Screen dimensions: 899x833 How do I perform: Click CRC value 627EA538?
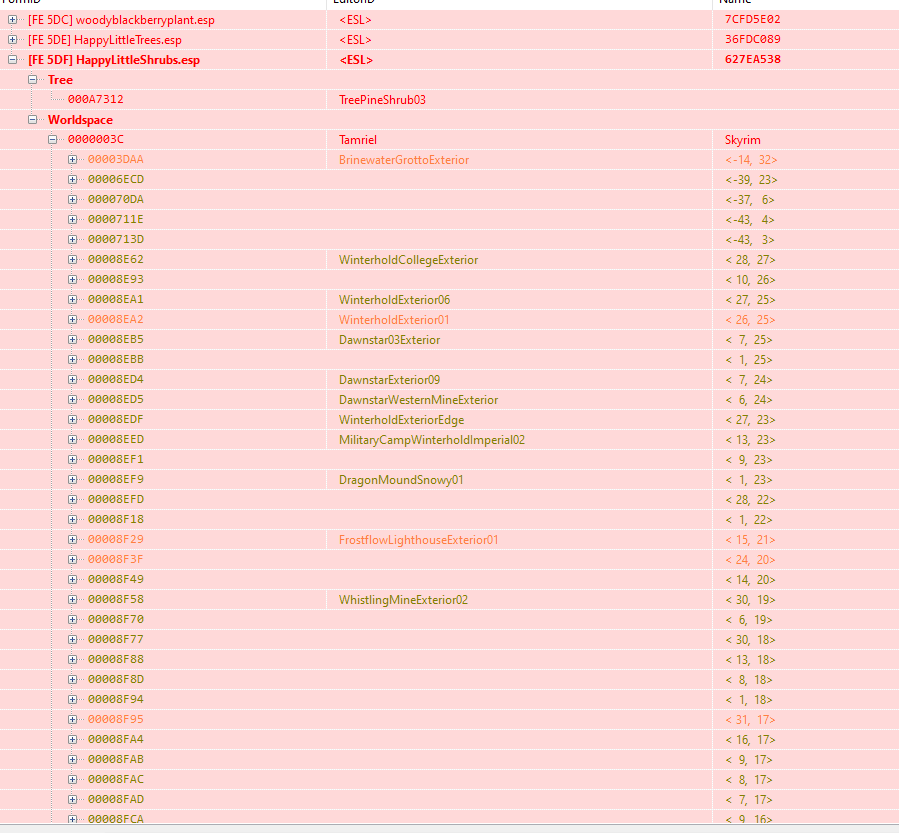[753, 59]
